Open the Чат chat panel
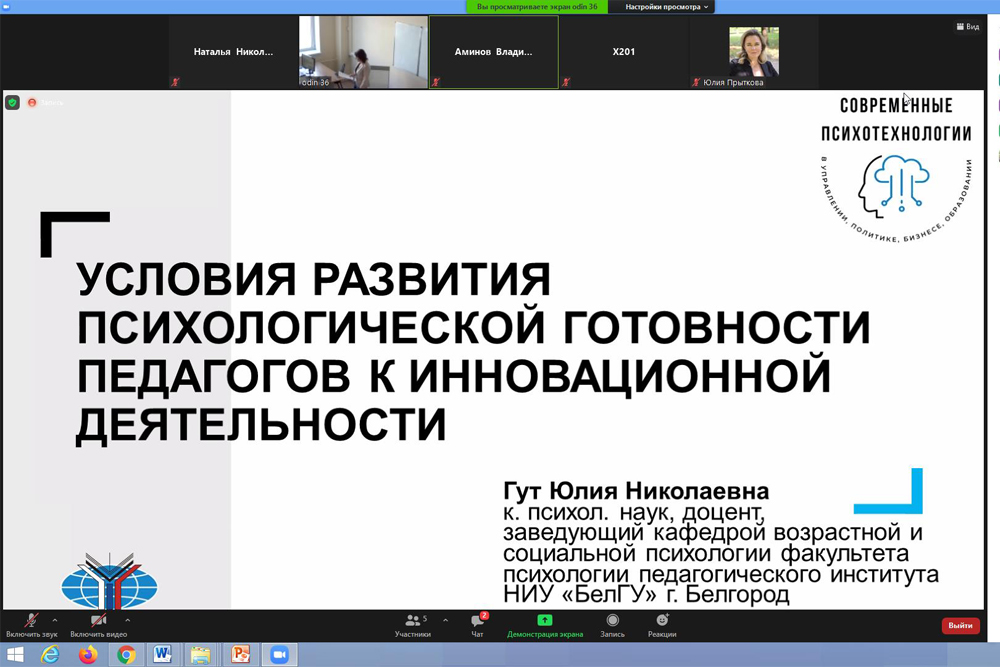This screenshot has width=1000, height=667. (477, 625)
